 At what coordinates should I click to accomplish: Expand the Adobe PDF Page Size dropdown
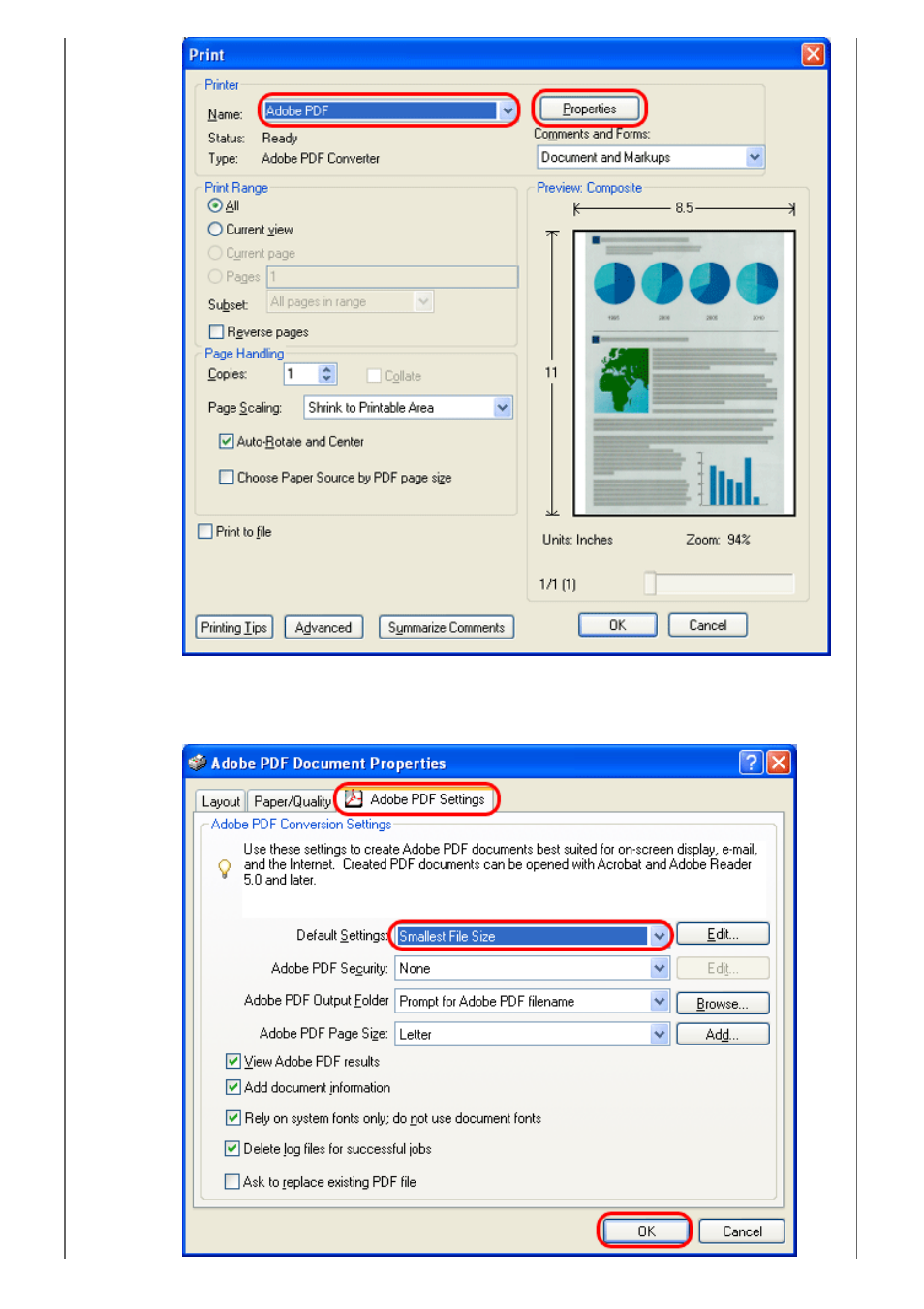[x=659, y=1034]
